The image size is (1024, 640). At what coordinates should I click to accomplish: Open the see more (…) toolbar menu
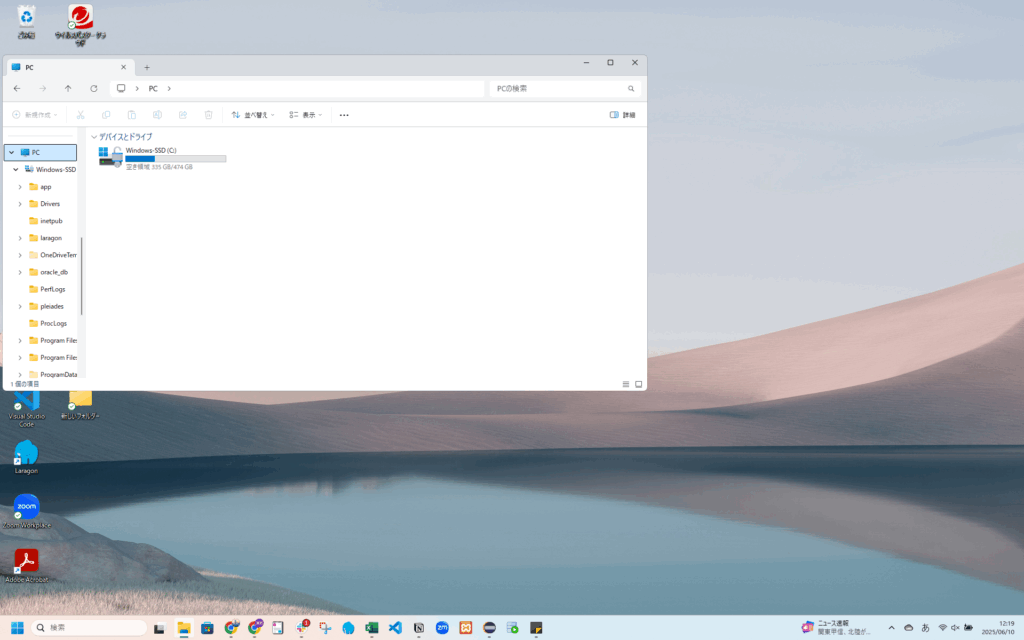(344, 115)
